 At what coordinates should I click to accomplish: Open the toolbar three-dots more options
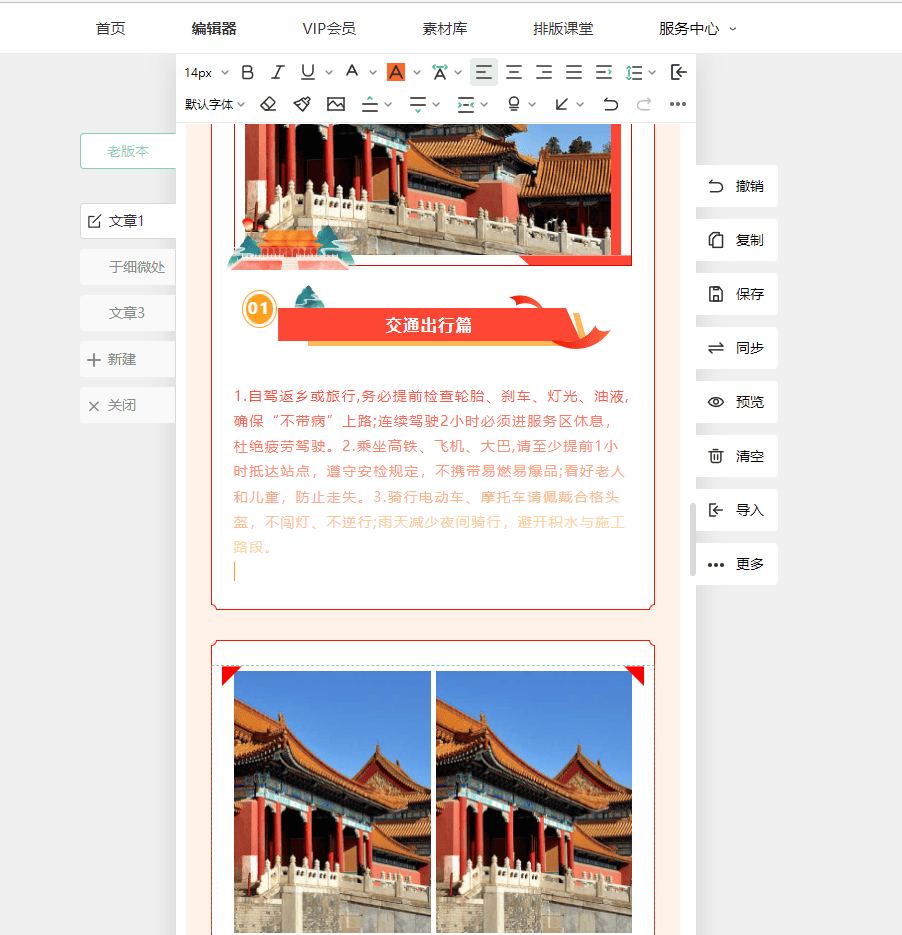(678, 104)
